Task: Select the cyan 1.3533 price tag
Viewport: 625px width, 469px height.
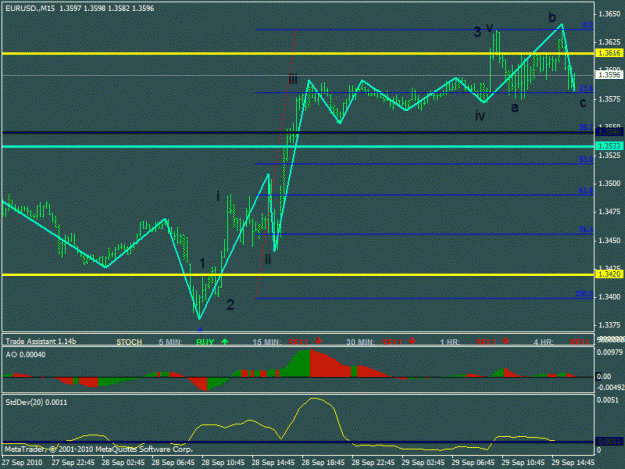Action: pyautogui.click(x=609, y=146)
